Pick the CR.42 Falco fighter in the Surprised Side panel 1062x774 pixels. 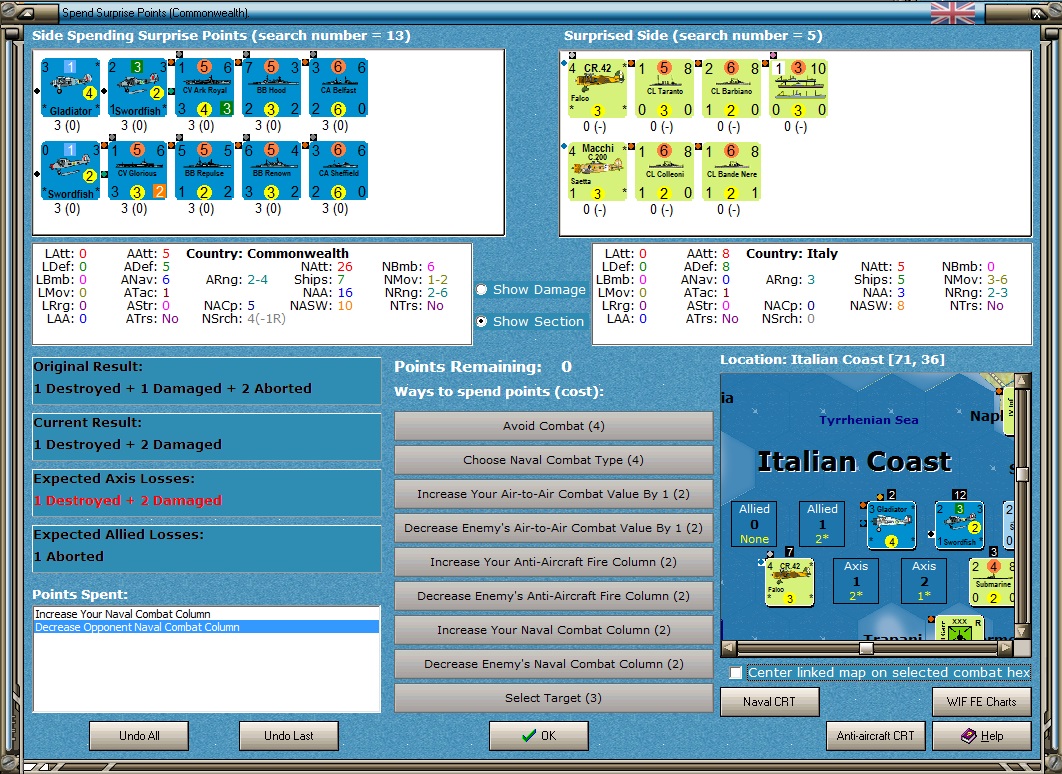tap(597, 88)
